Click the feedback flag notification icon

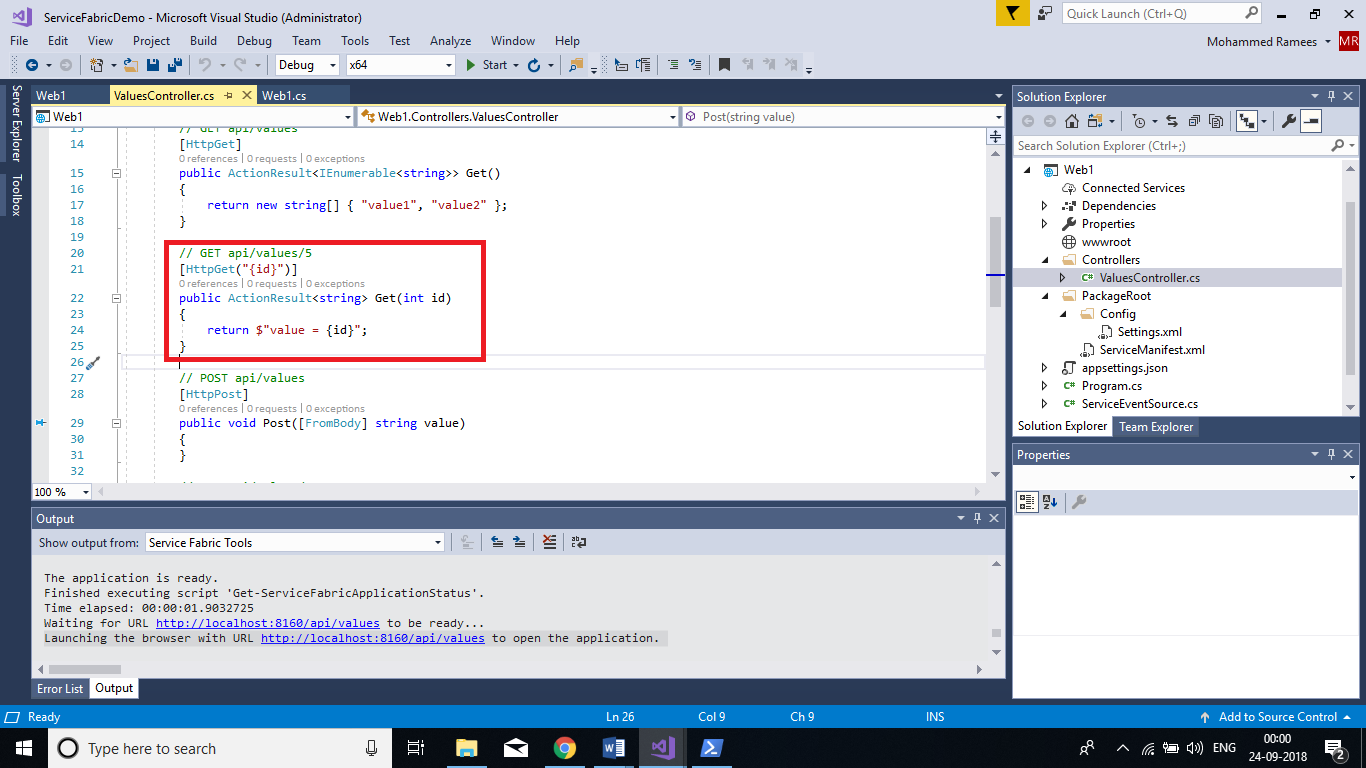pyautogui.click(x=1011, y=13)
